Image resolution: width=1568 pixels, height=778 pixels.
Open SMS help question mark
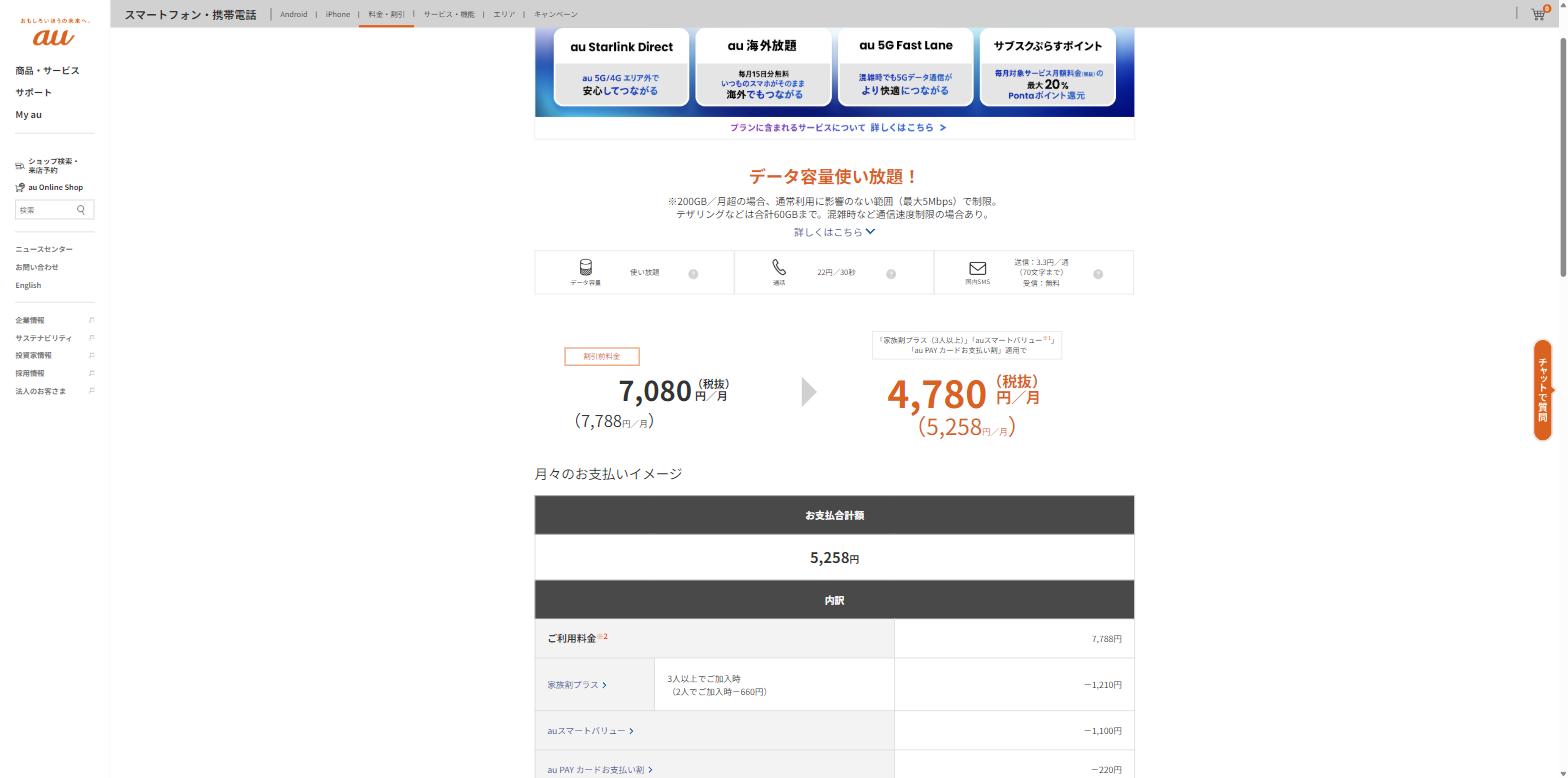(x=1098, y=273)
